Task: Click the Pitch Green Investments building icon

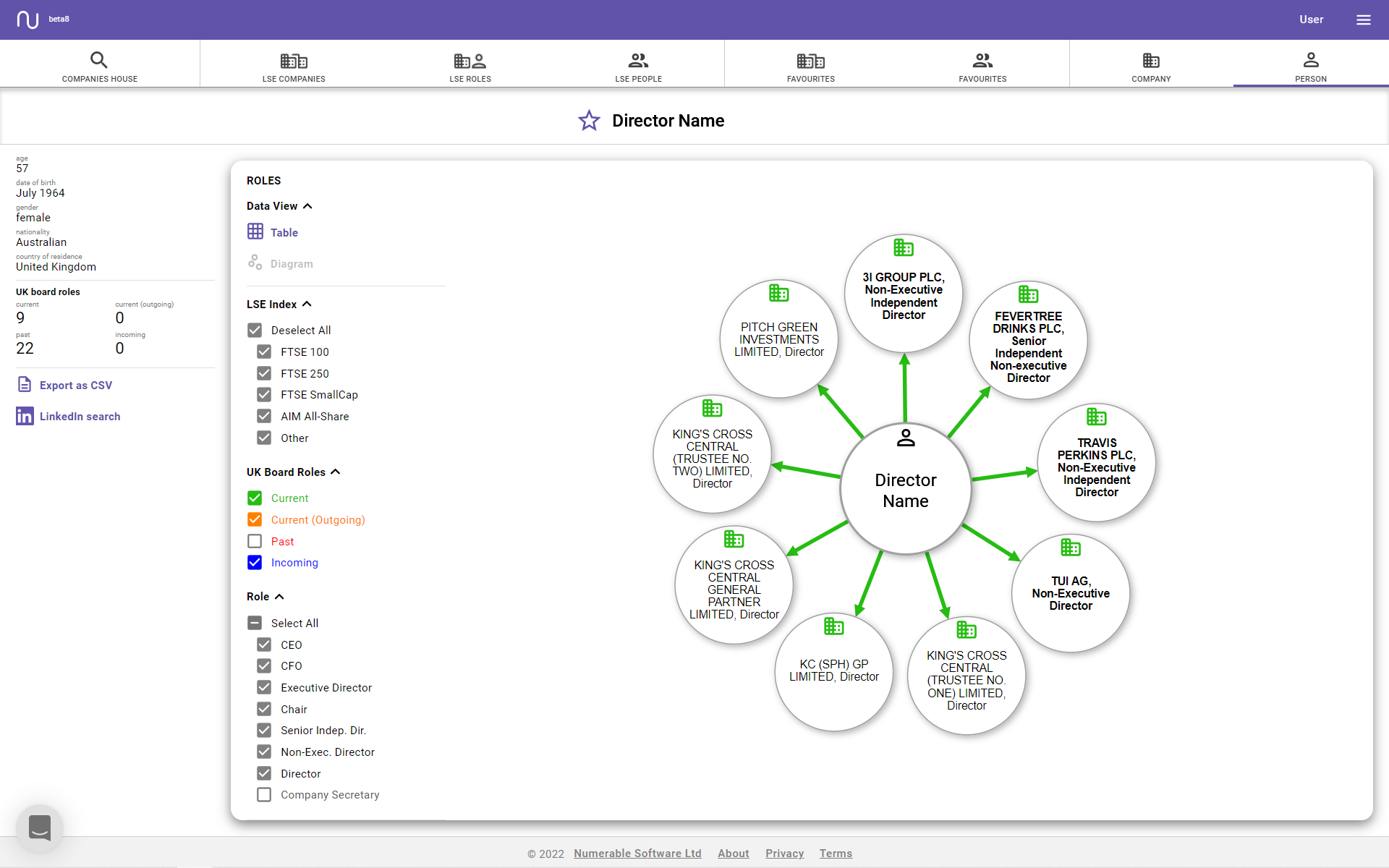Action: click(778, 293)
